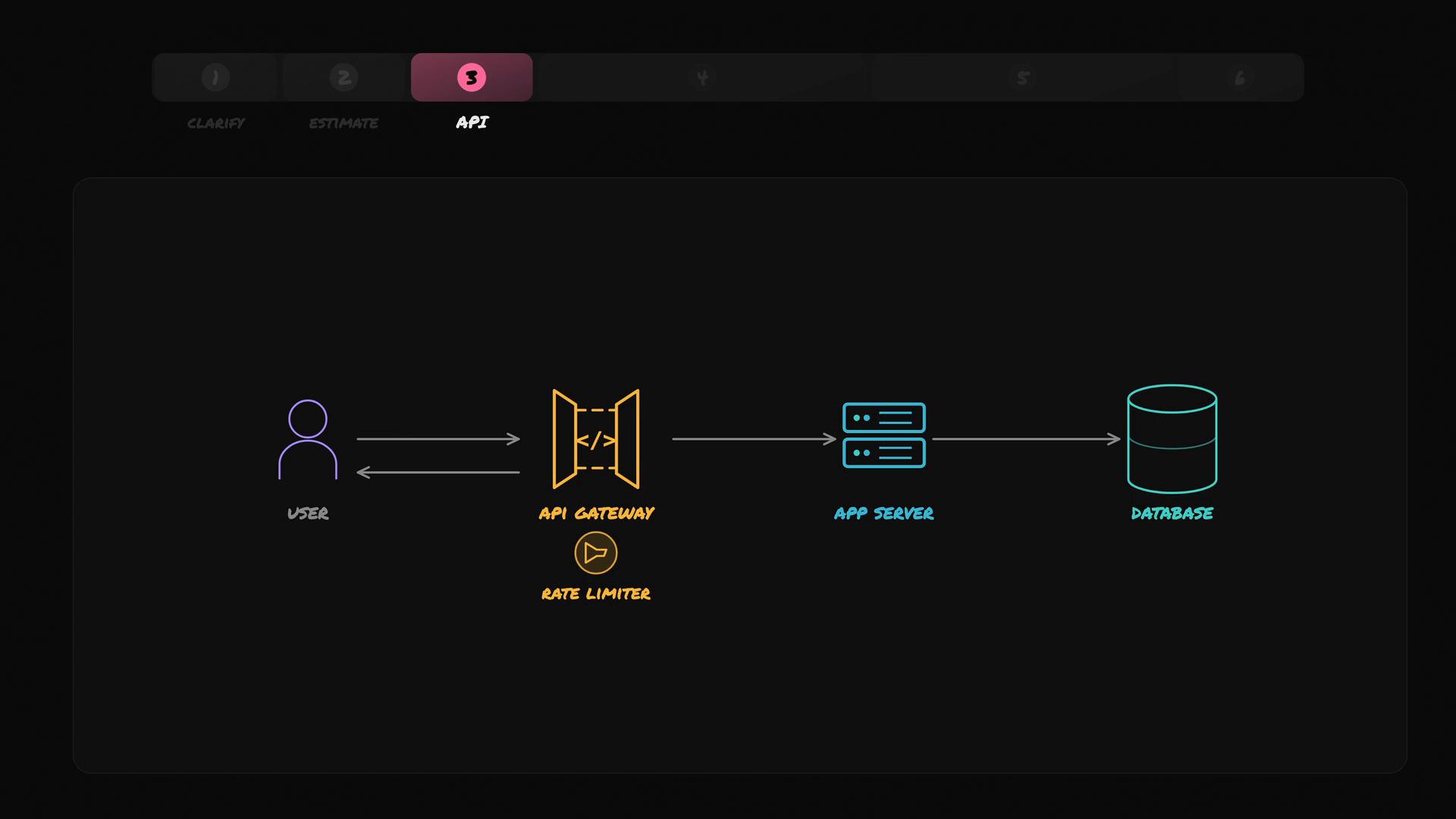The width and height of the screenshot is (1456, 819).
Task: Jump to step 4 in the progress bar
Action: (702, 77)
